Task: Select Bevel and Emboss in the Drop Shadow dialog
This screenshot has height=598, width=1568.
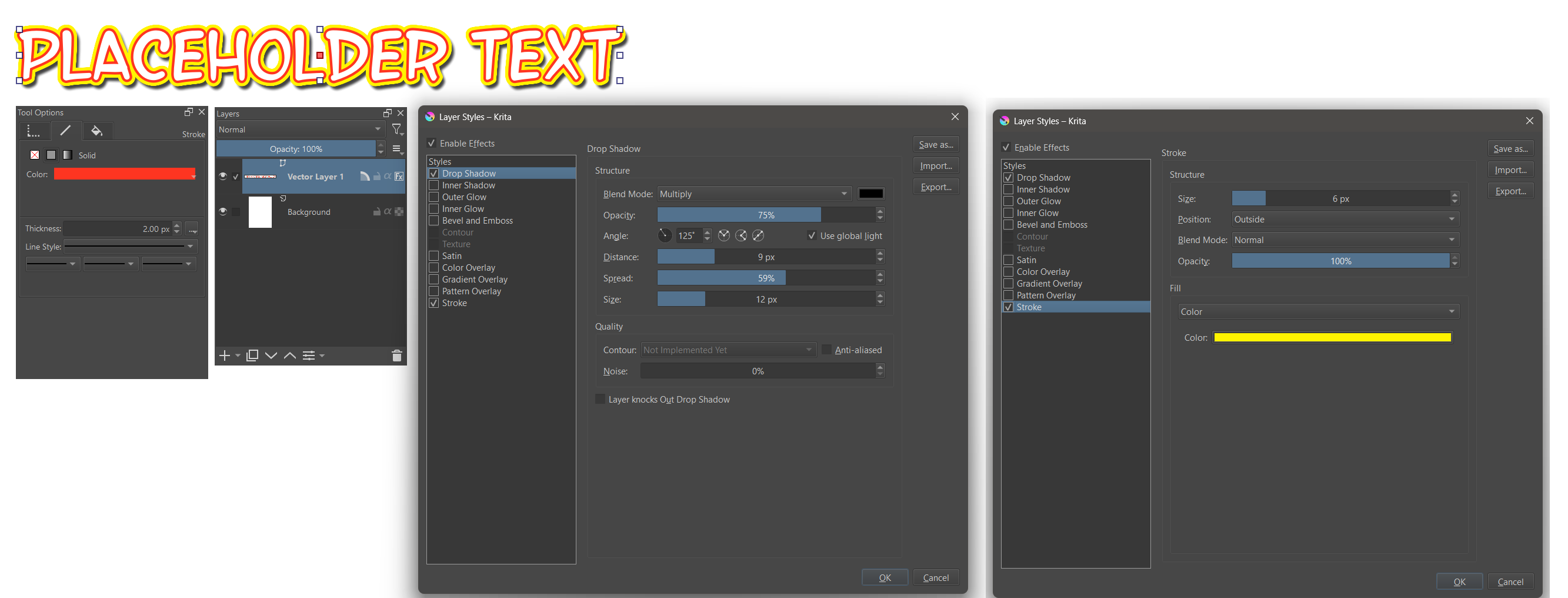Action: click(x=477, y=221)
